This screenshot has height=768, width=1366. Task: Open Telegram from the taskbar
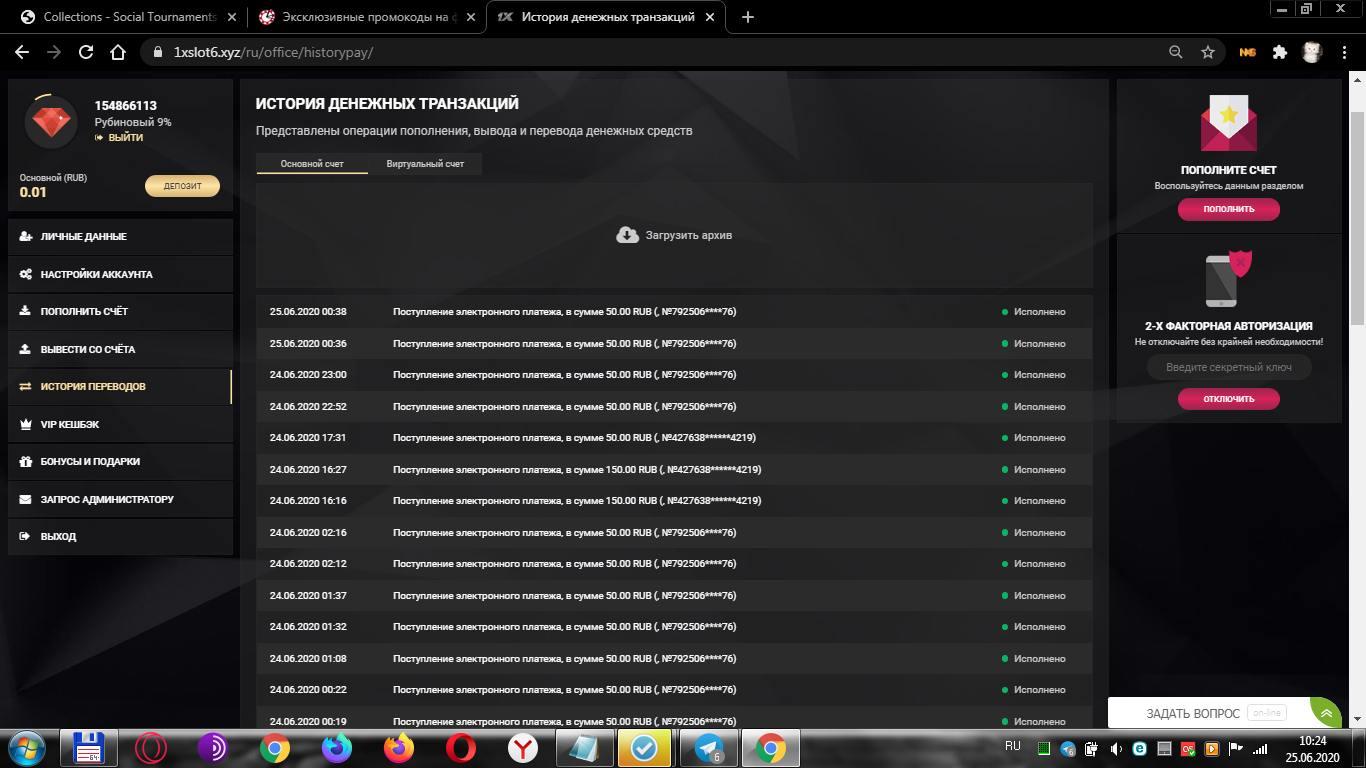708,748
